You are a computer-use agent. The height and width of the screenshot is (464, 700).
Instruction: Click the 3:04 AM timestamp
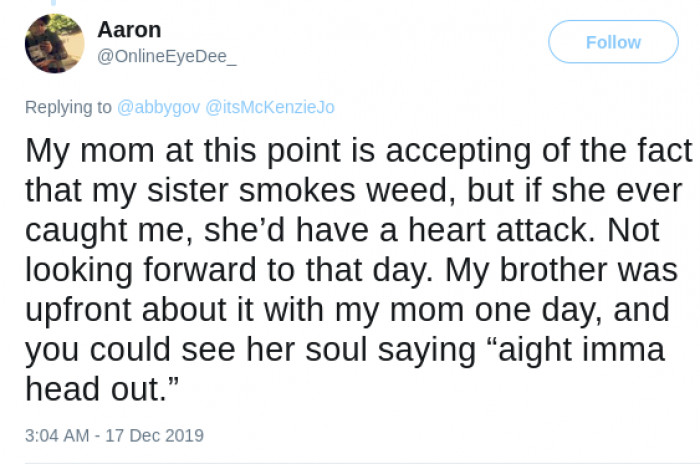point(60,436)
